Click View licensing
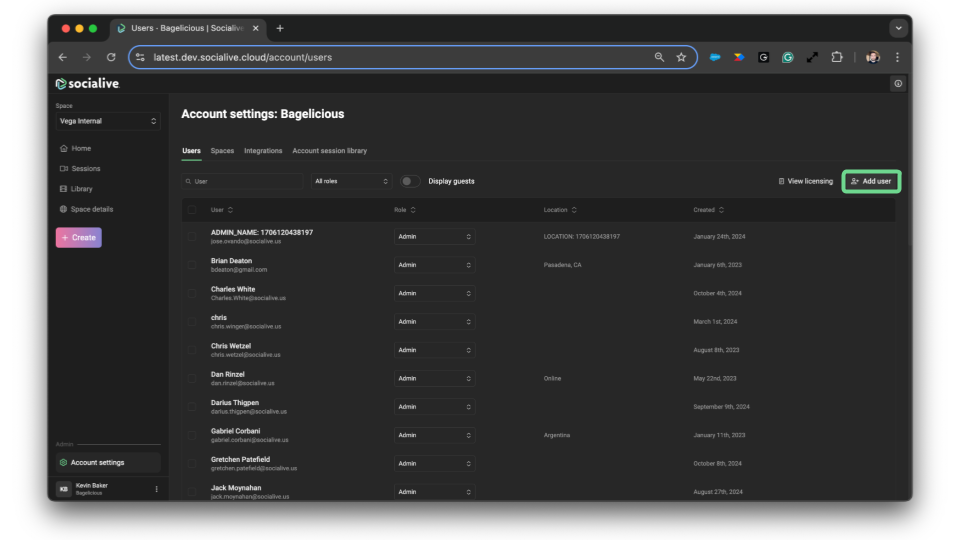This screenshot has width=960, height=540. [x=806, y=181]
